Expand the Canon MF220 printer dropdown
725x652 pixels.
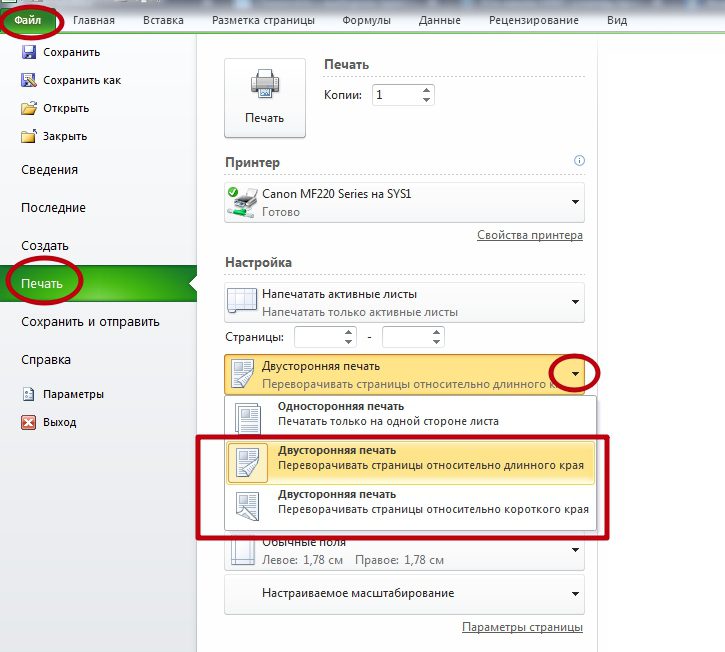click(575, 202)
